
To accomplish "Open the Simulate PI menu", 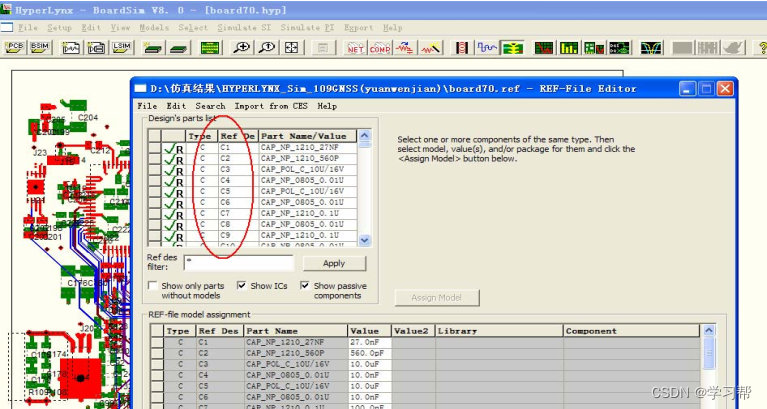I will tap(307, 27).
